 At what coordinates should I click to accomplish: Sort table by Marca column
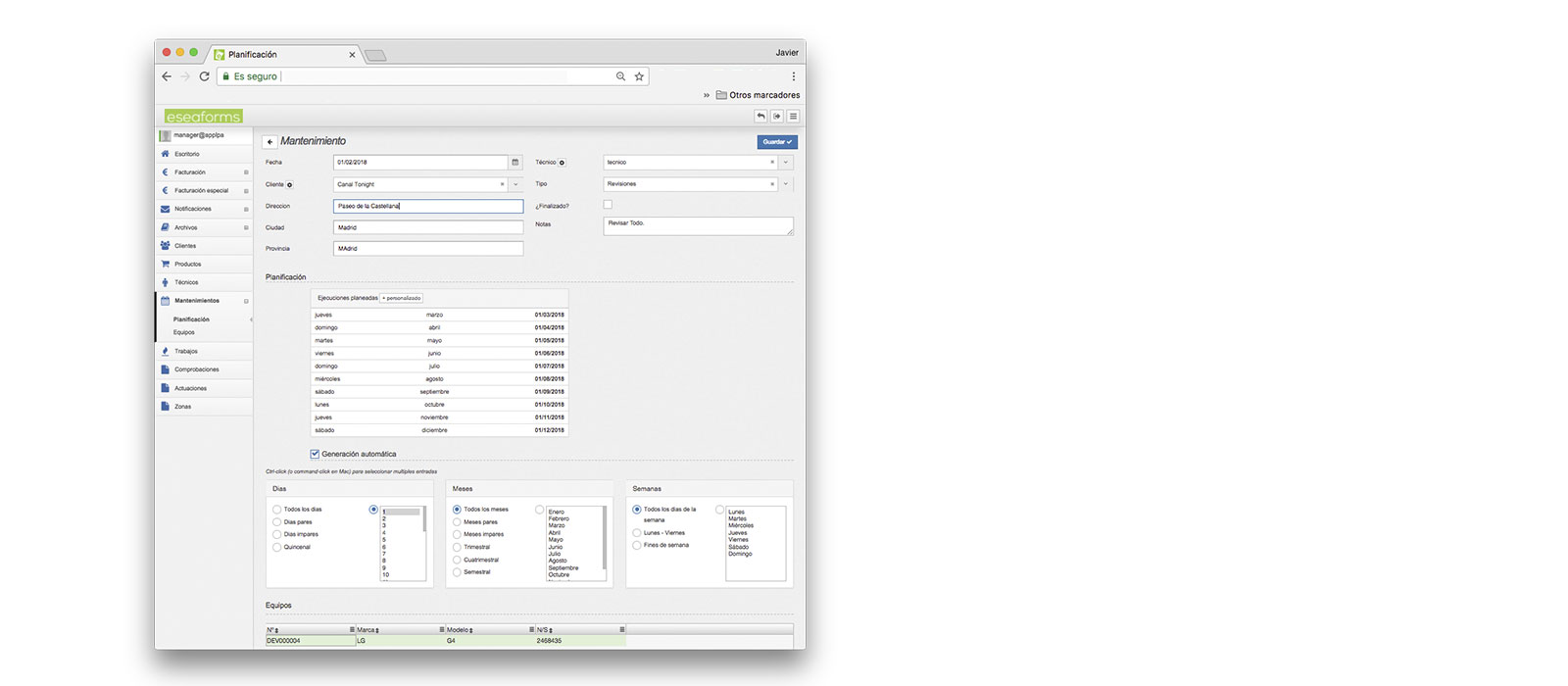[367, 630]
